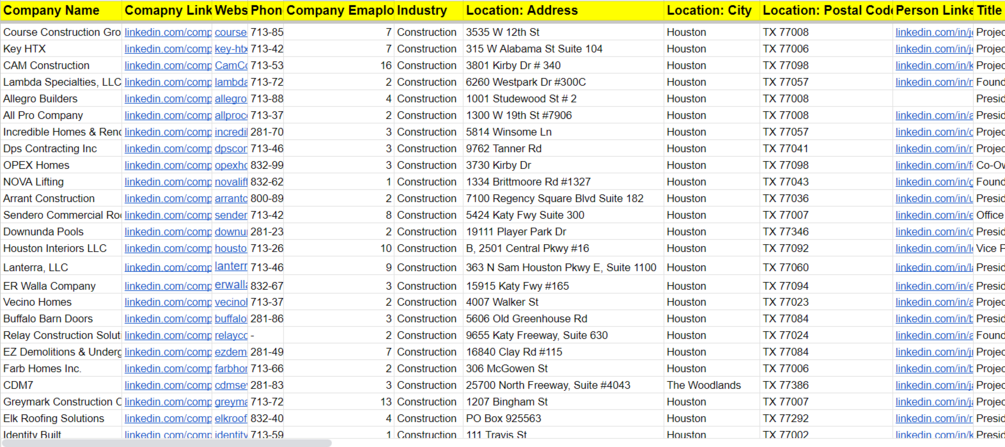Select the Houston Interiors LLC cell
This screenshot has height=447, width=1005.
point(61,248)
